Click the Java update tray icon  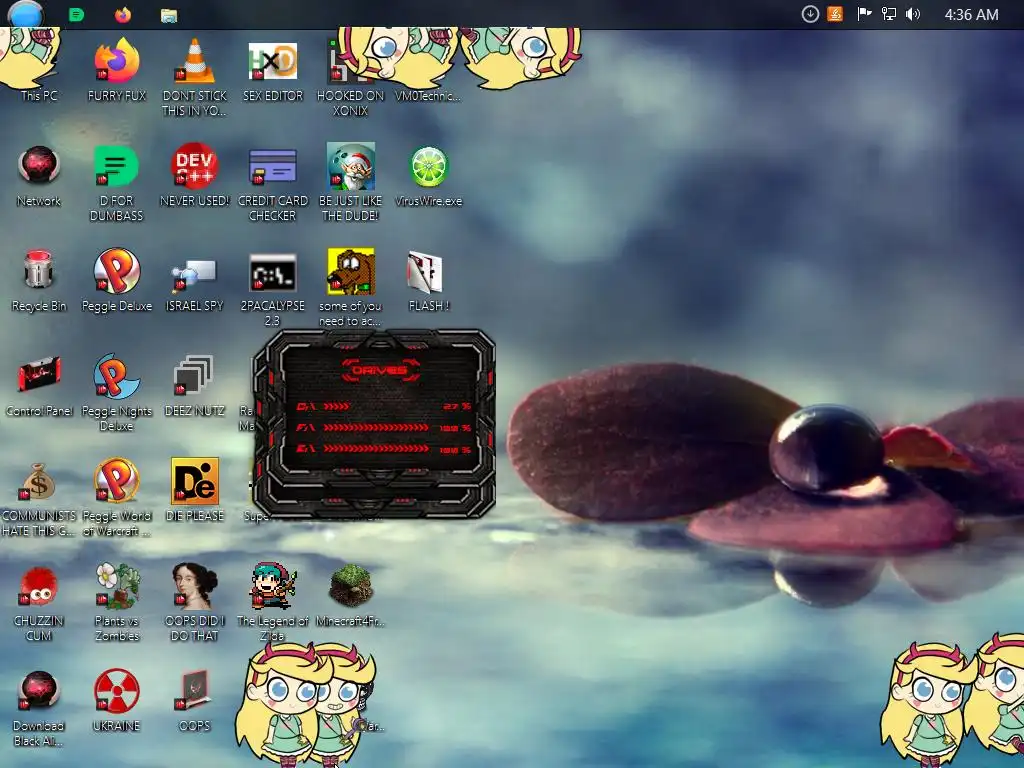(x=835, y=14)
